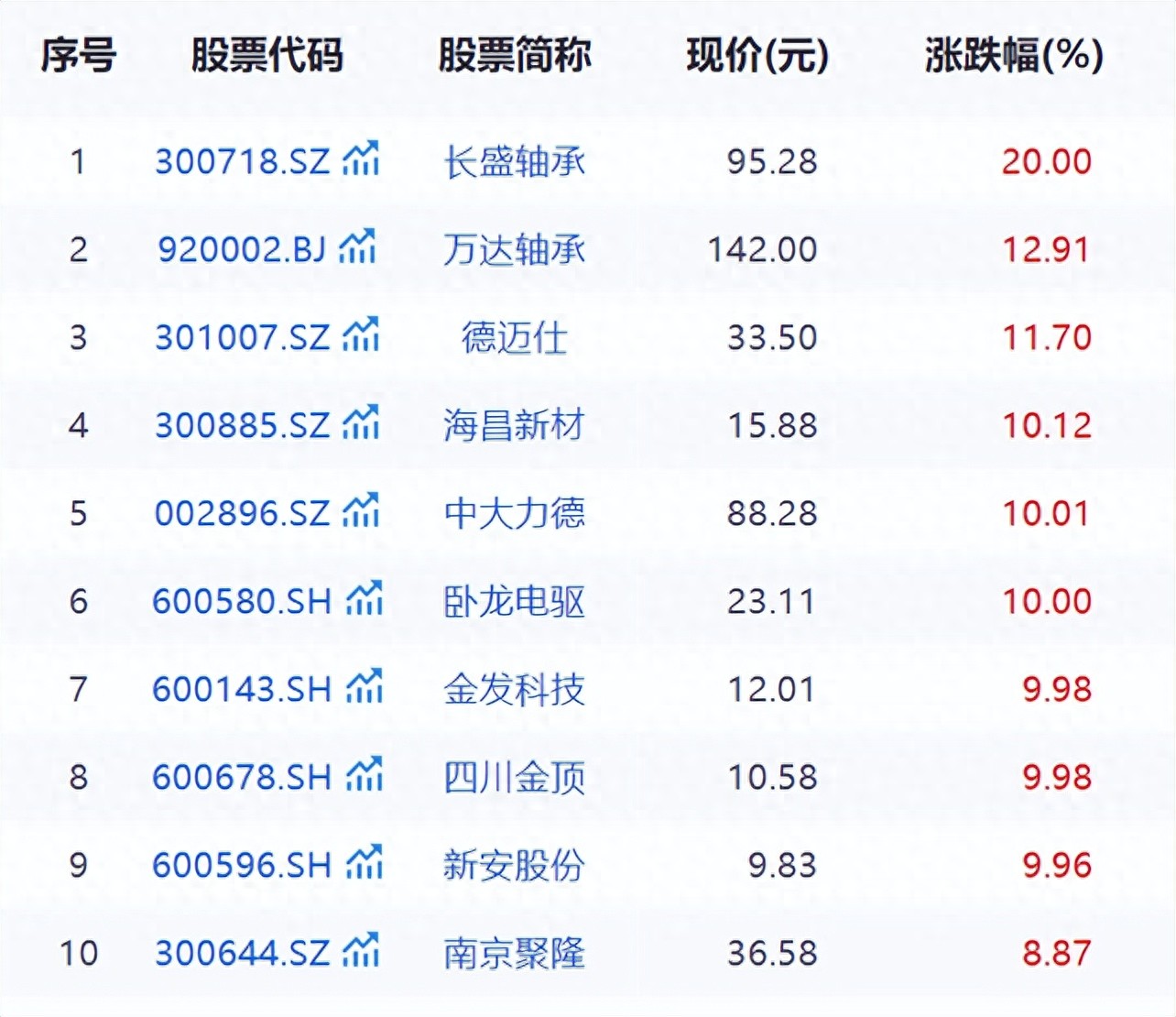Click stock name 南京聚隆
The height and width of the screenshot is (1017, 1176).
pyautogui.click(x=514, y=954)
